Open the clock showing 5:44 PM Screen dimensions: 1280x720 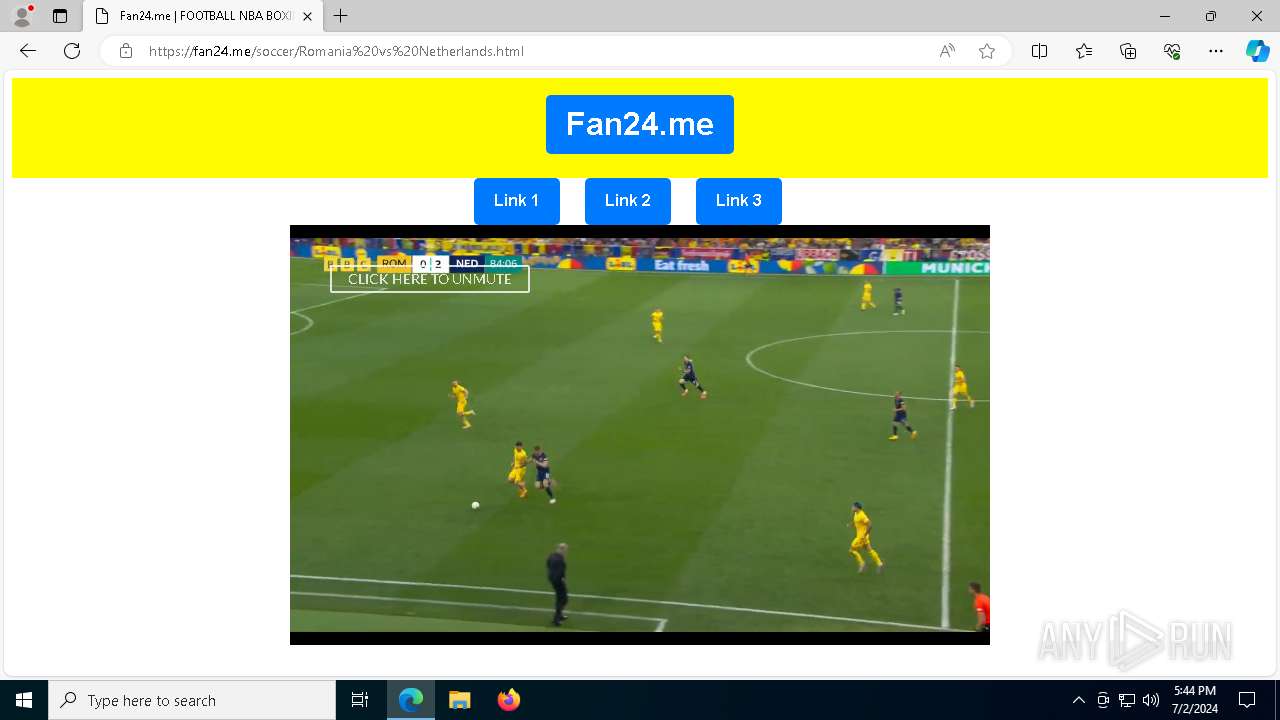click(x=1195, y=700)
